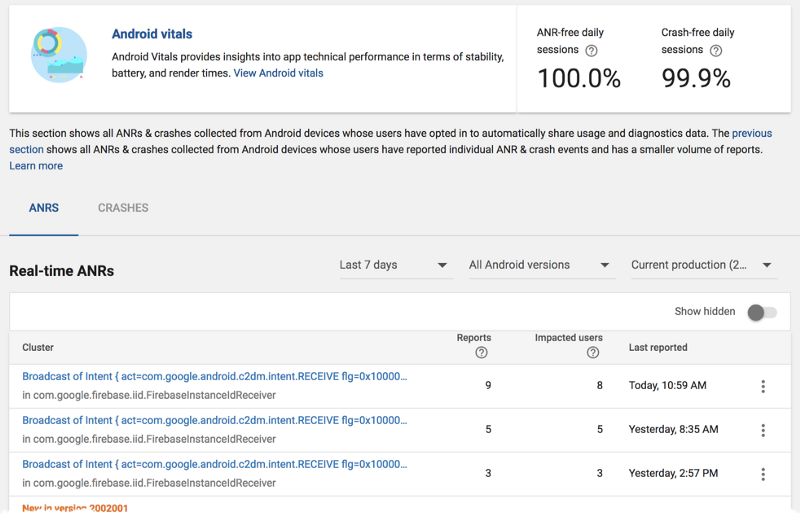The width and height of the screenshot is (800, 529).
Task: Switch to the CRASHES tab
Action: pos(123,208)
